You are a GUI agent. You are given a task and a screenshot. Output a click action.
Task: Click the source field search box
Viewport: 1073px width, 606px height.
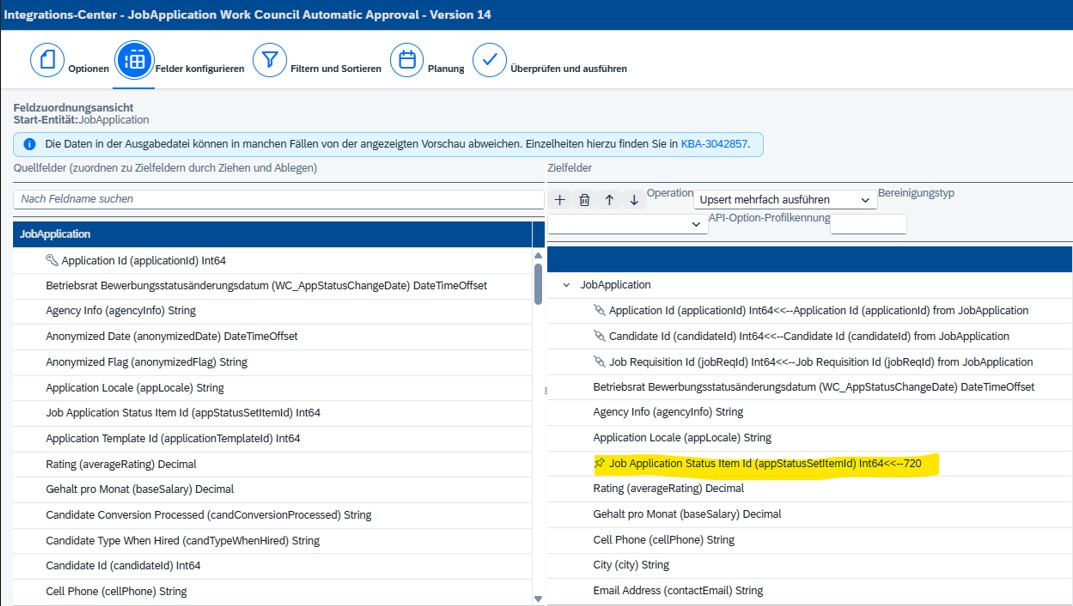(x=278, y=199)
